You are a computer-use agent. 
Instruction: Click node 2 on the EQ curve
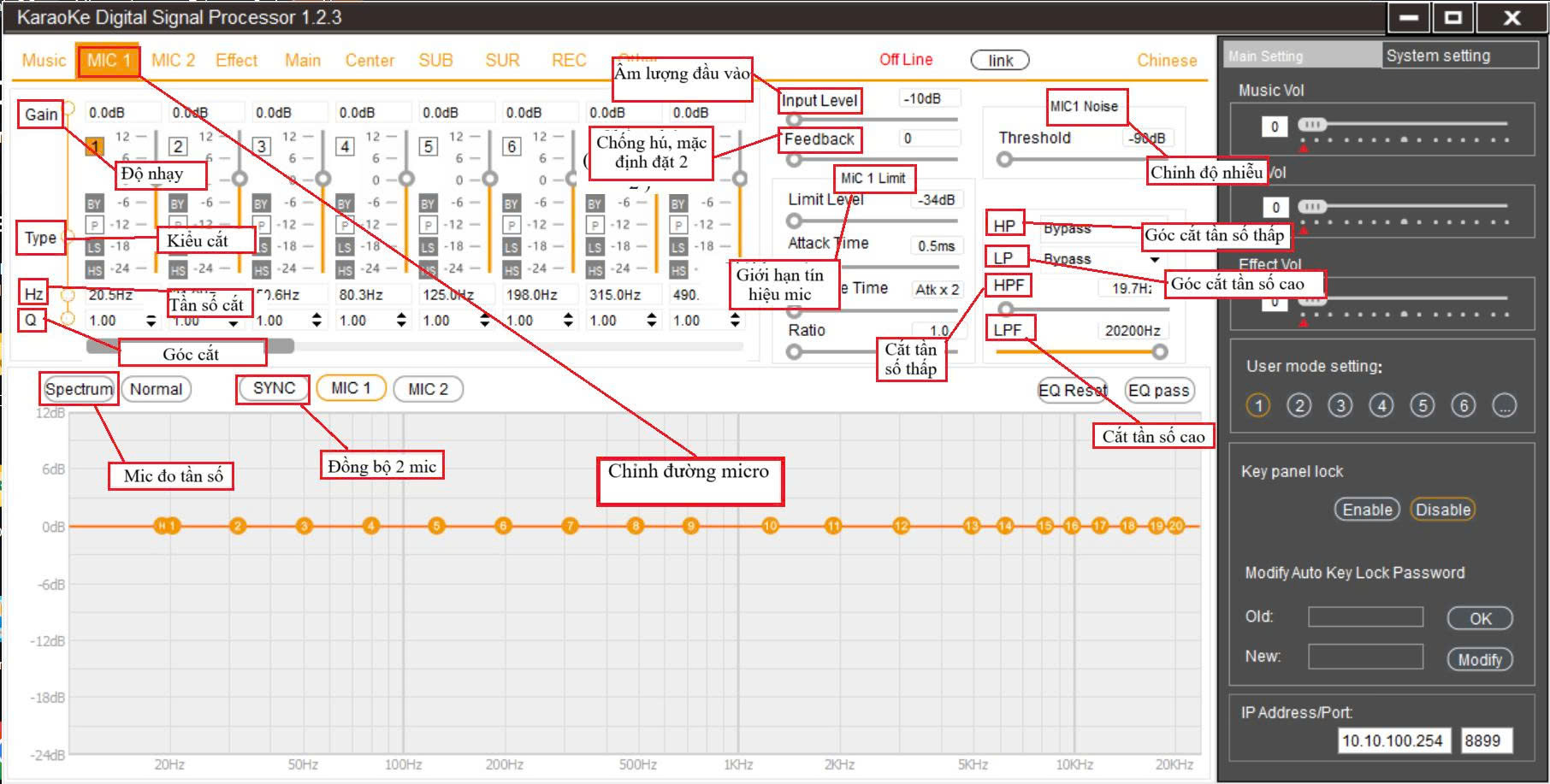pos(238,526)
